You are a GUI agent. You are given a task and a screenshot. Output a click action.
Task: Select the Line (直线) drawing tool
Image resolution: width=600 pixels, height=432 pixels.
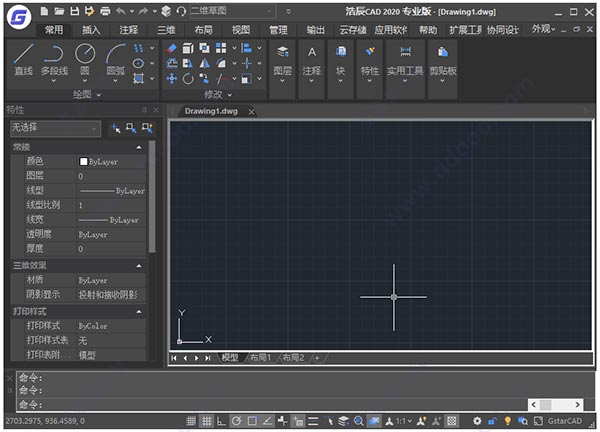click(23, 60)
